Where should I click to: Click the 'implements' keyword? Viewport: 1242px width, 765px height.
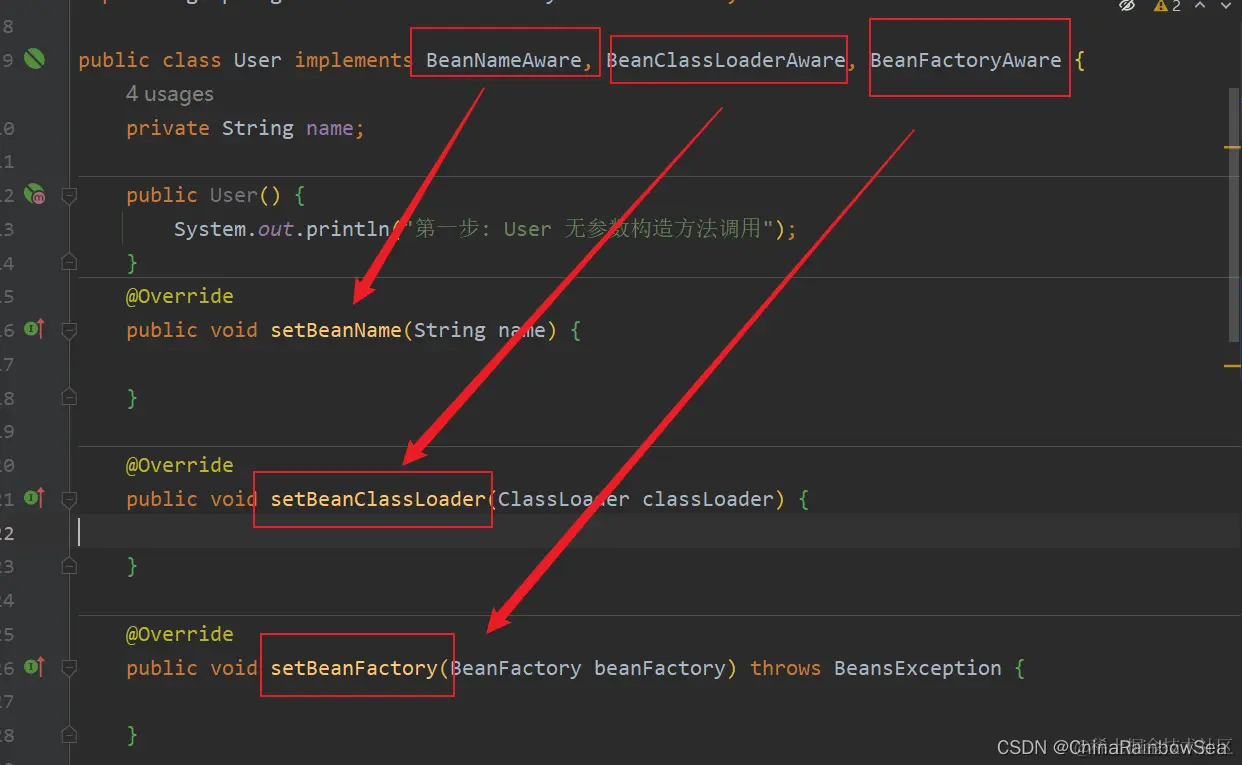click(x=353, y=60)
